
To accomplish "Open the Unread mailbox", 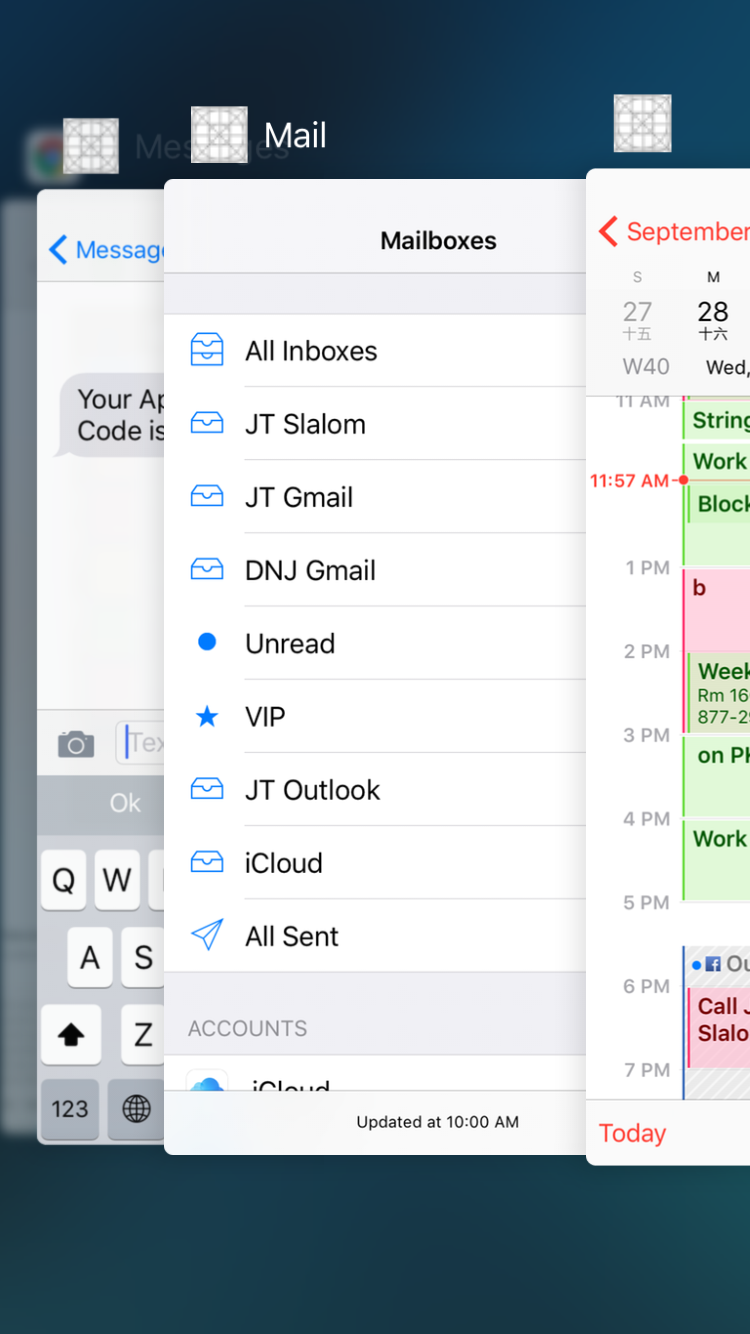I will pyautogui.click(x=375, y=643).
